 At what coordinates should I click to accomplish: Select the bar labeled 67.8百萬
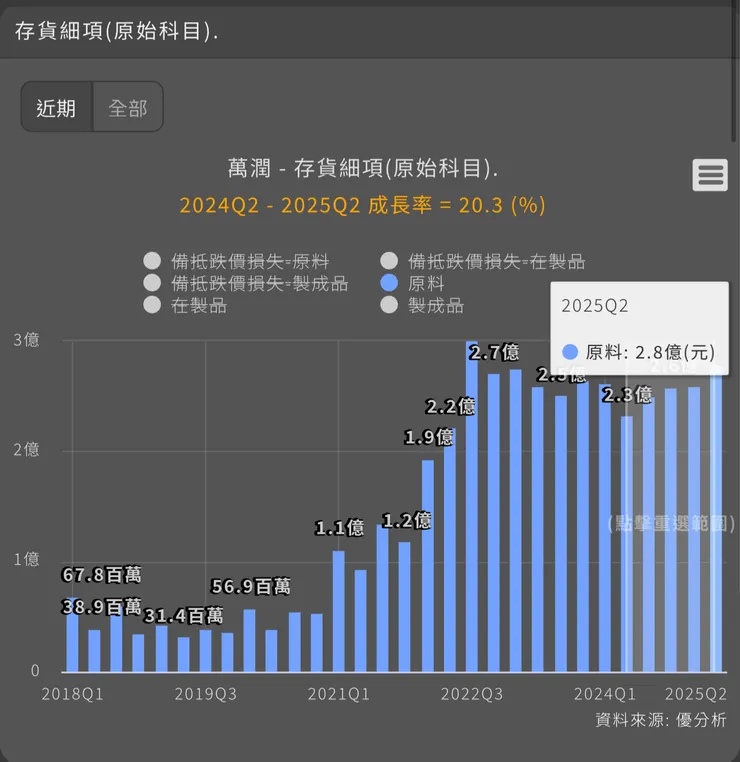(x=72, y=635)
